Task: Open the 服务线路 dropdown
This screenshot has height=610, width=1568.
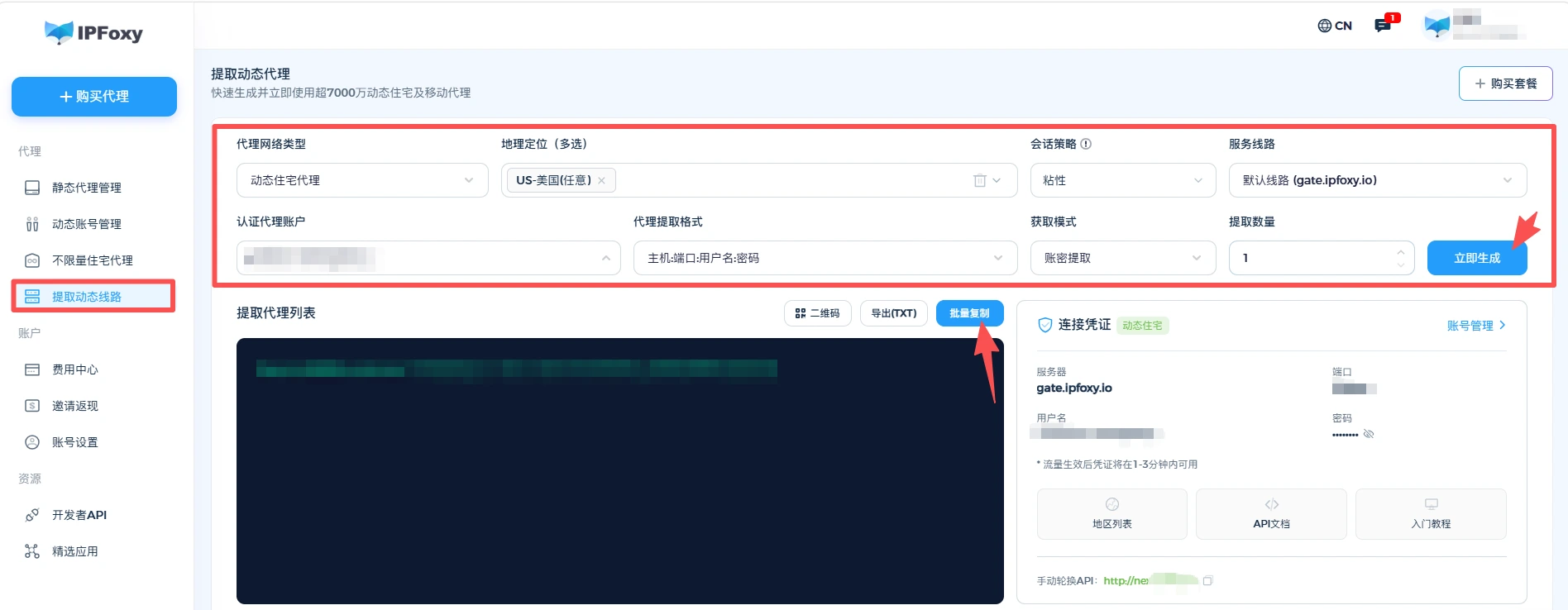Action: pyautogui.click(x=1378, y=180)
